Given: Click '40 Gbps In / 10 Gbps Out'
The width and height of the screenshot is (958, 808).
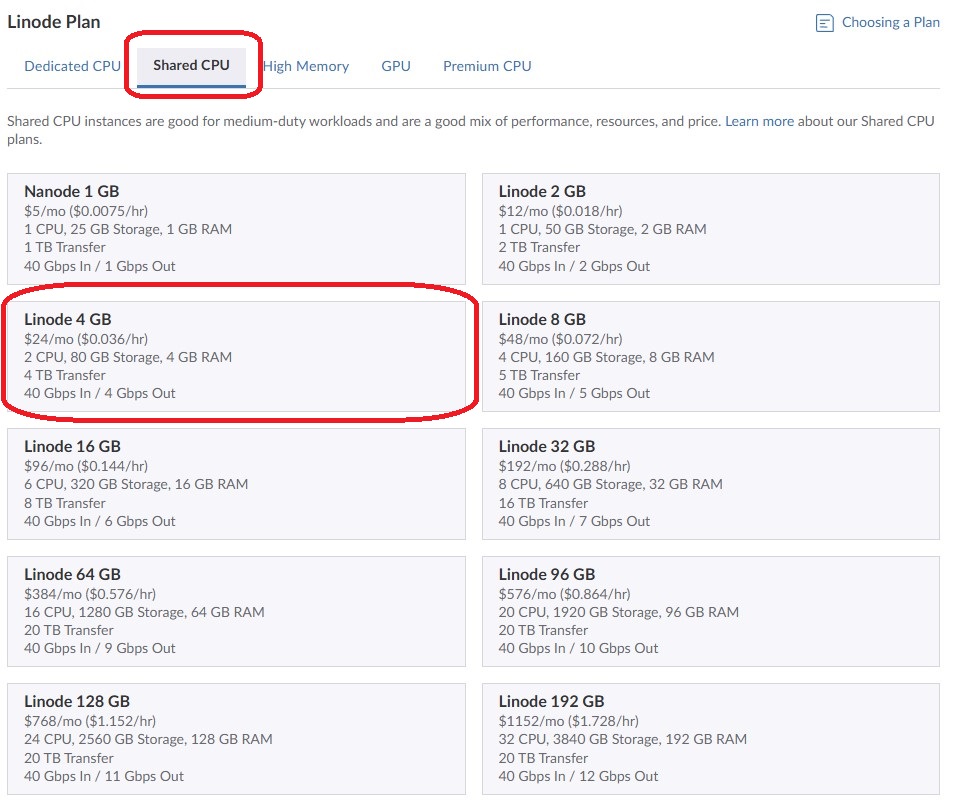Looking at the screenshot, I should tap(578, 648).
